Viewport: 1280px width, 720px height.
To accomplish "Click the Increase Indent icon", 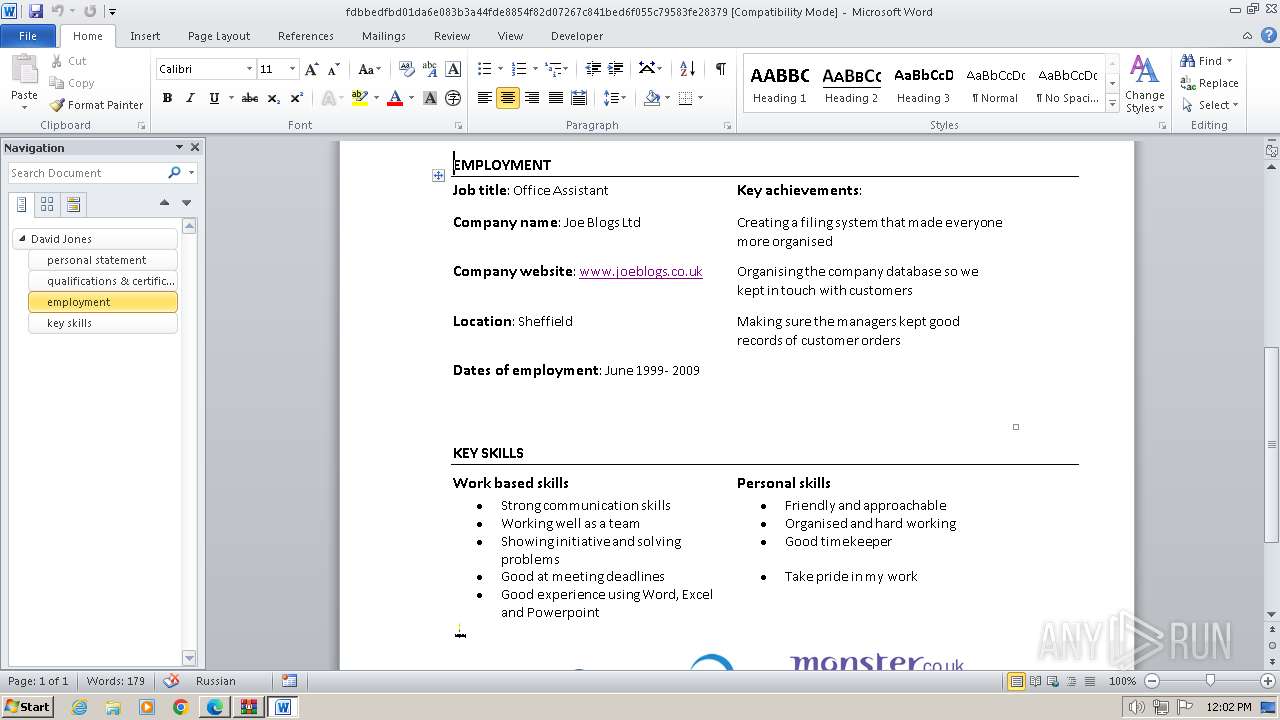I will point(617,69).
